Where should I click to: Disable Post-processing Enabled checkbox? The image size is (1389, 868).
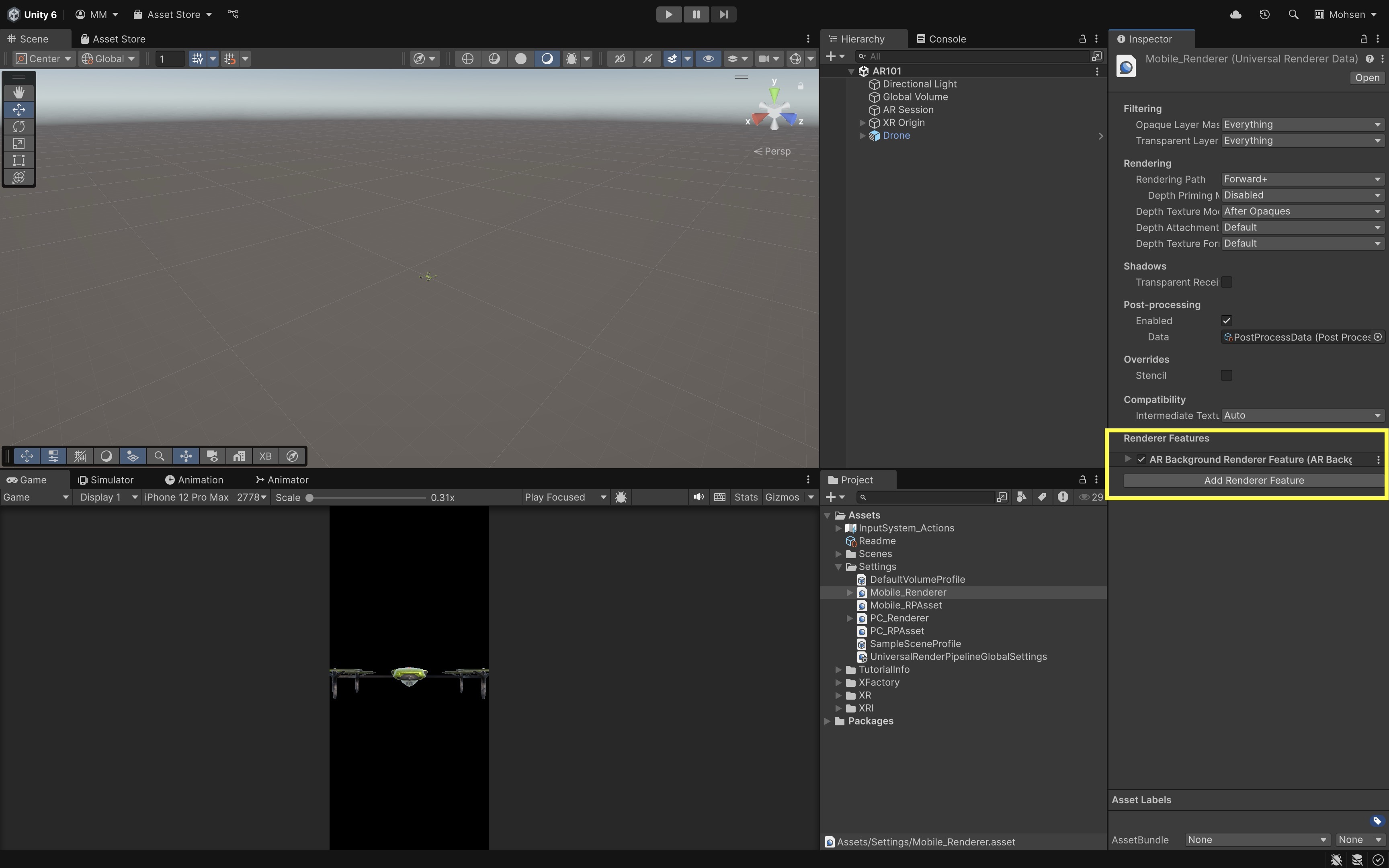(x=1227, y=321)
